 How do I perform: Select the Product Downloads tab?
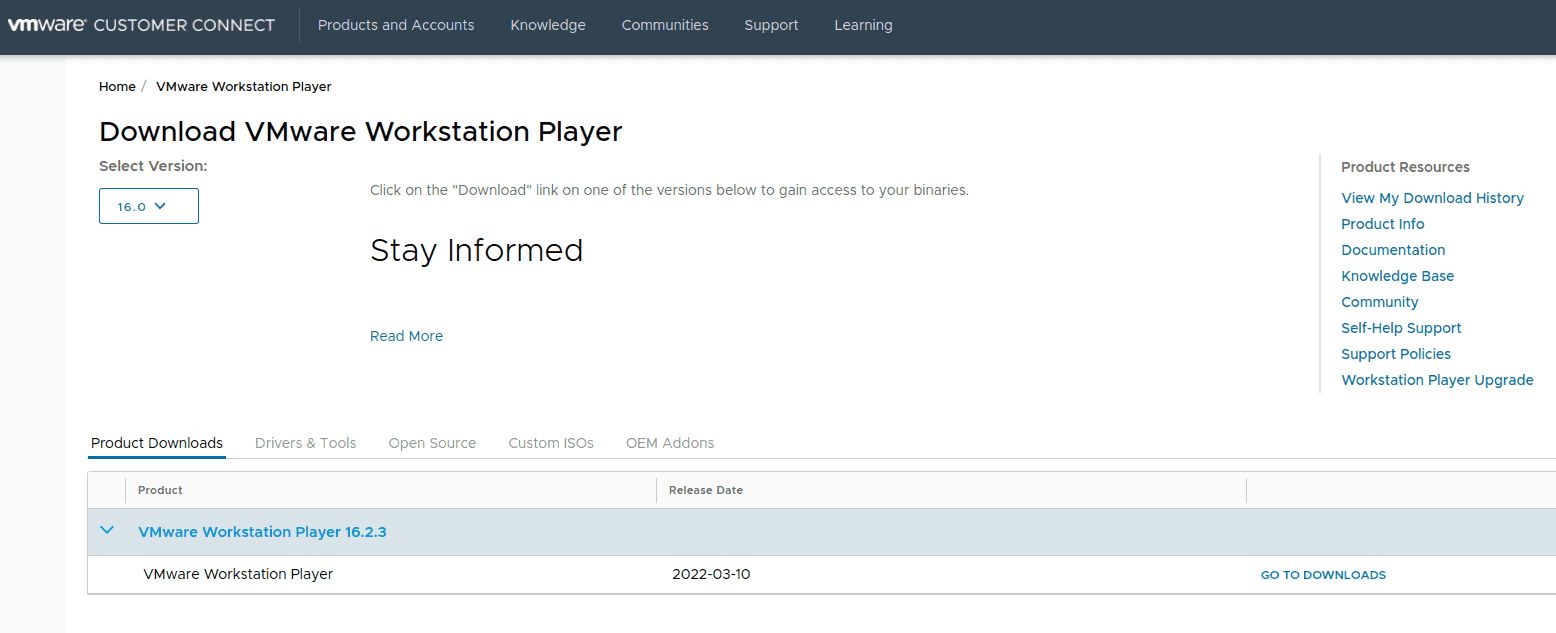[x=157, y=443]
